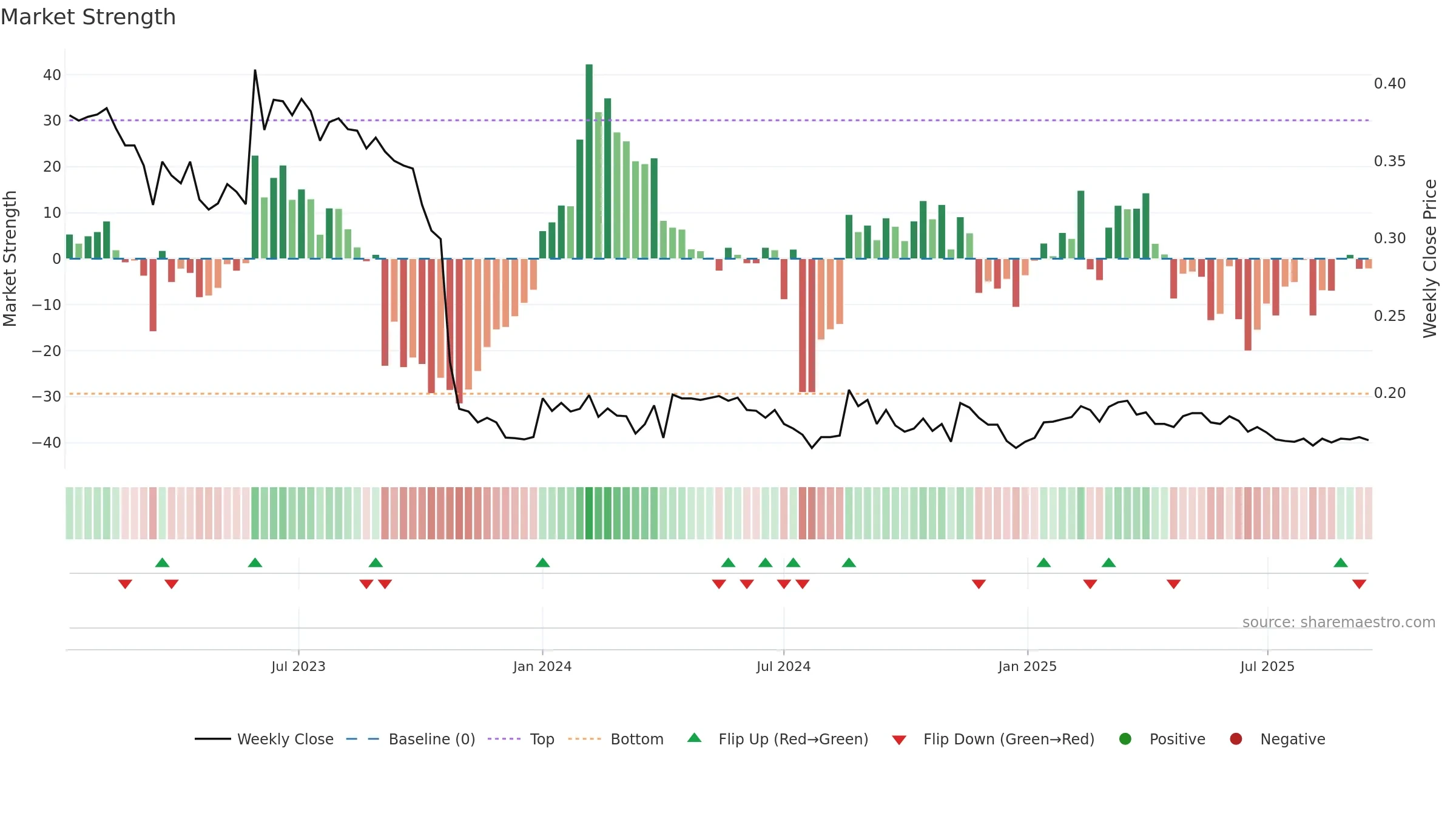
Task: Click the tallest green bar near Jan 2024
Action: (x=589, y=161)
